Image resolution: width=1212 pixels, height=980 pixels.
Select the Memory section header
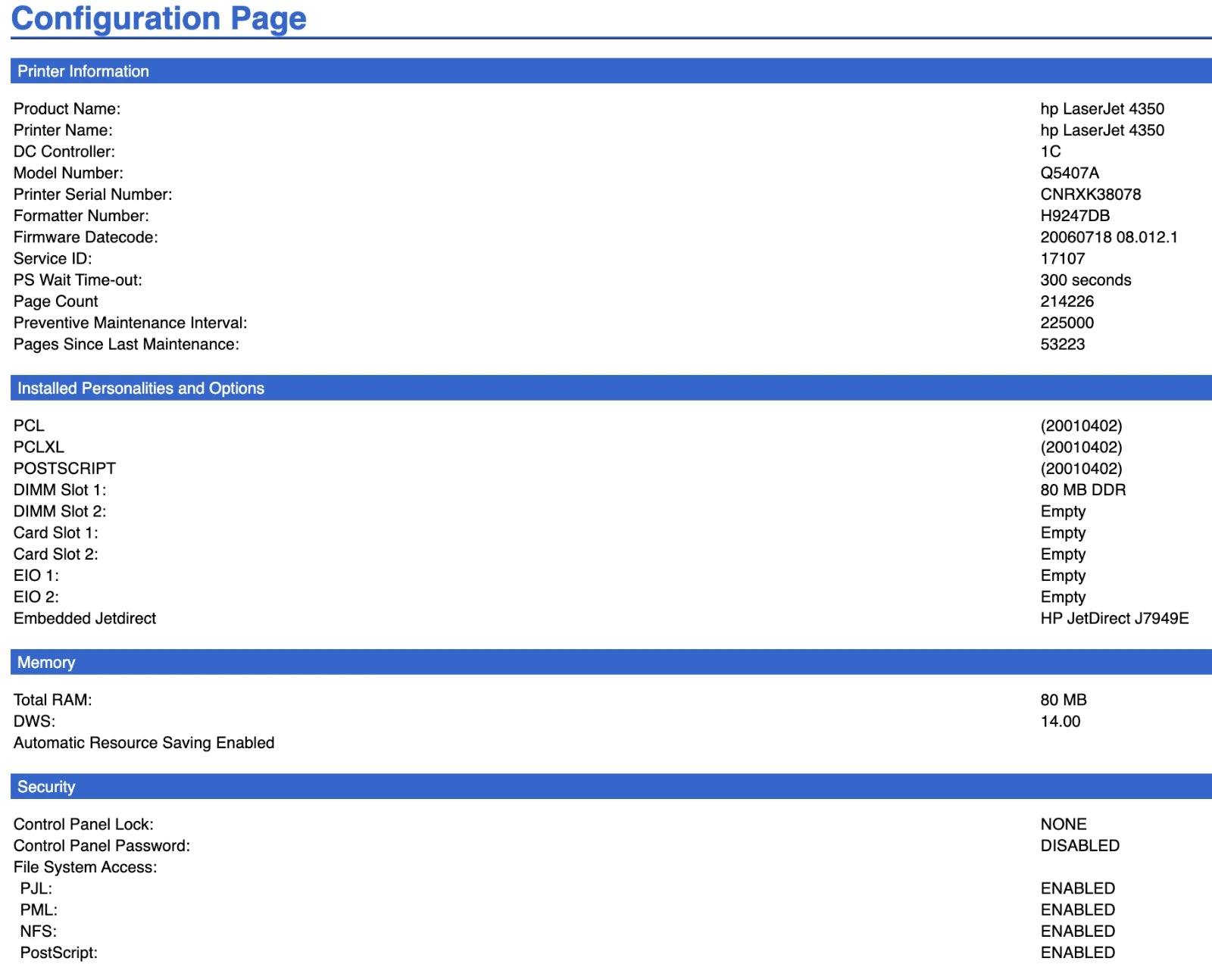611,662
